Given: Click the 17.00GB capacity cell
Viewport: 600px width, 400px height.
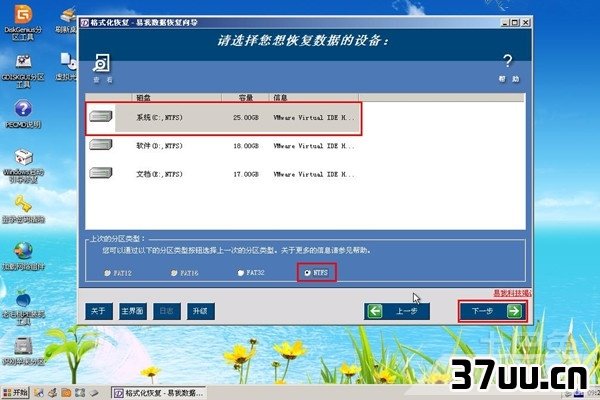Looking at the screenshot, I should coord(246,174).
